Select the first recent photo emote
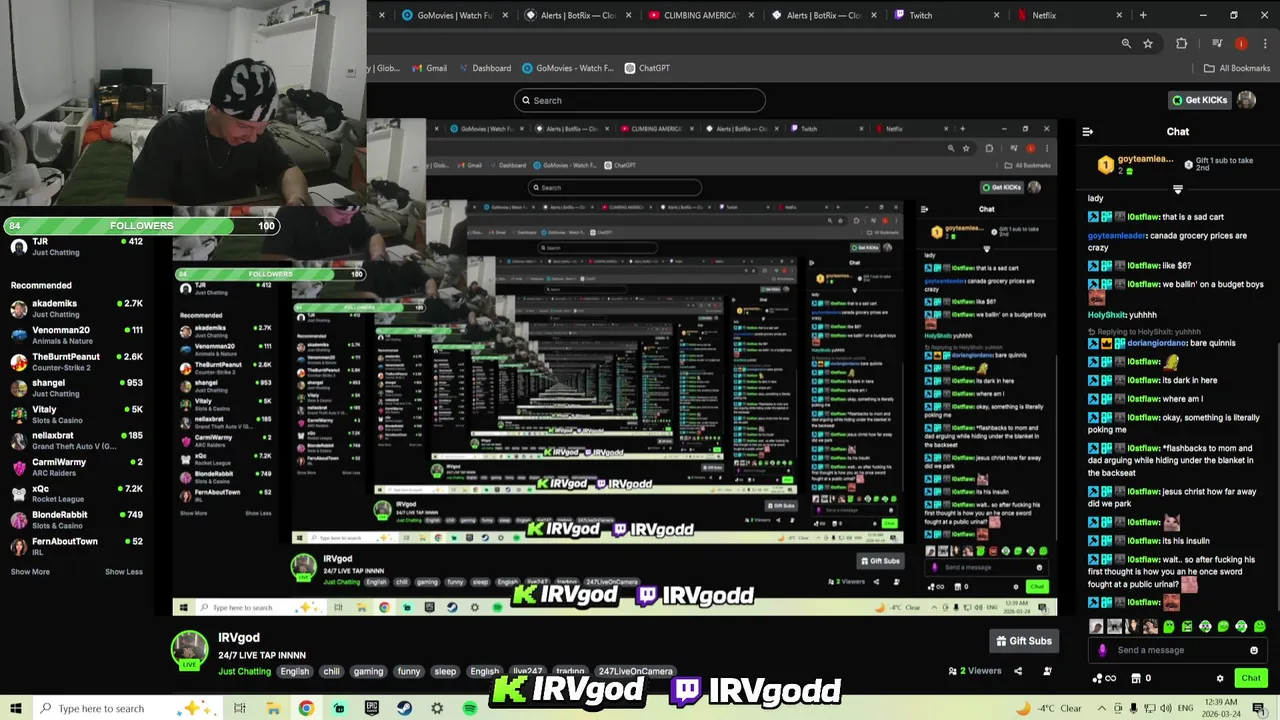The image size is (1280, 720). pos(1097,627)
